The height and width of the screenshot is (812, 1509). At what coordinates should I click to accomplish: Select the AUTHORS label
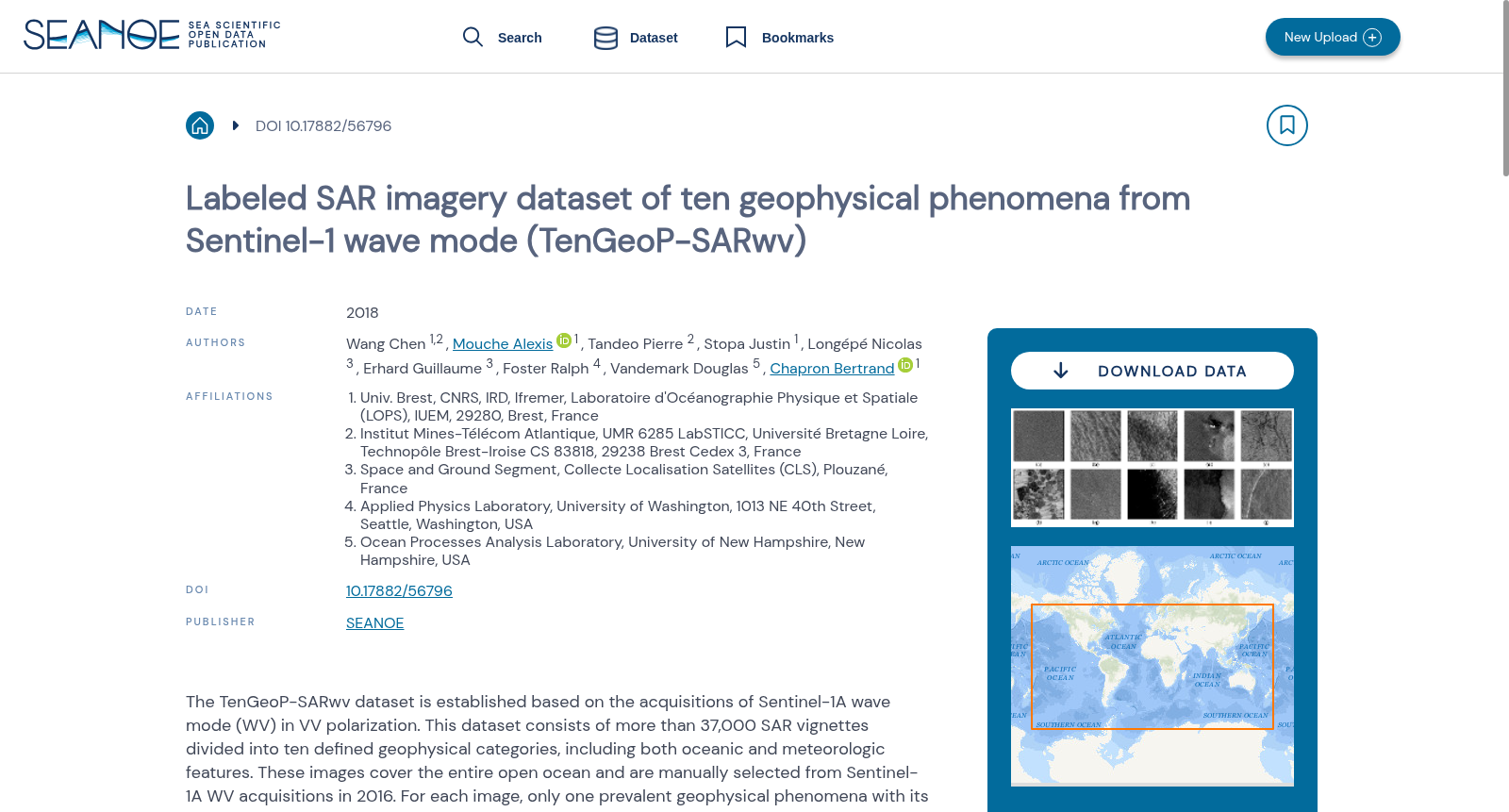pyautogui.click(x=215, y=343)
